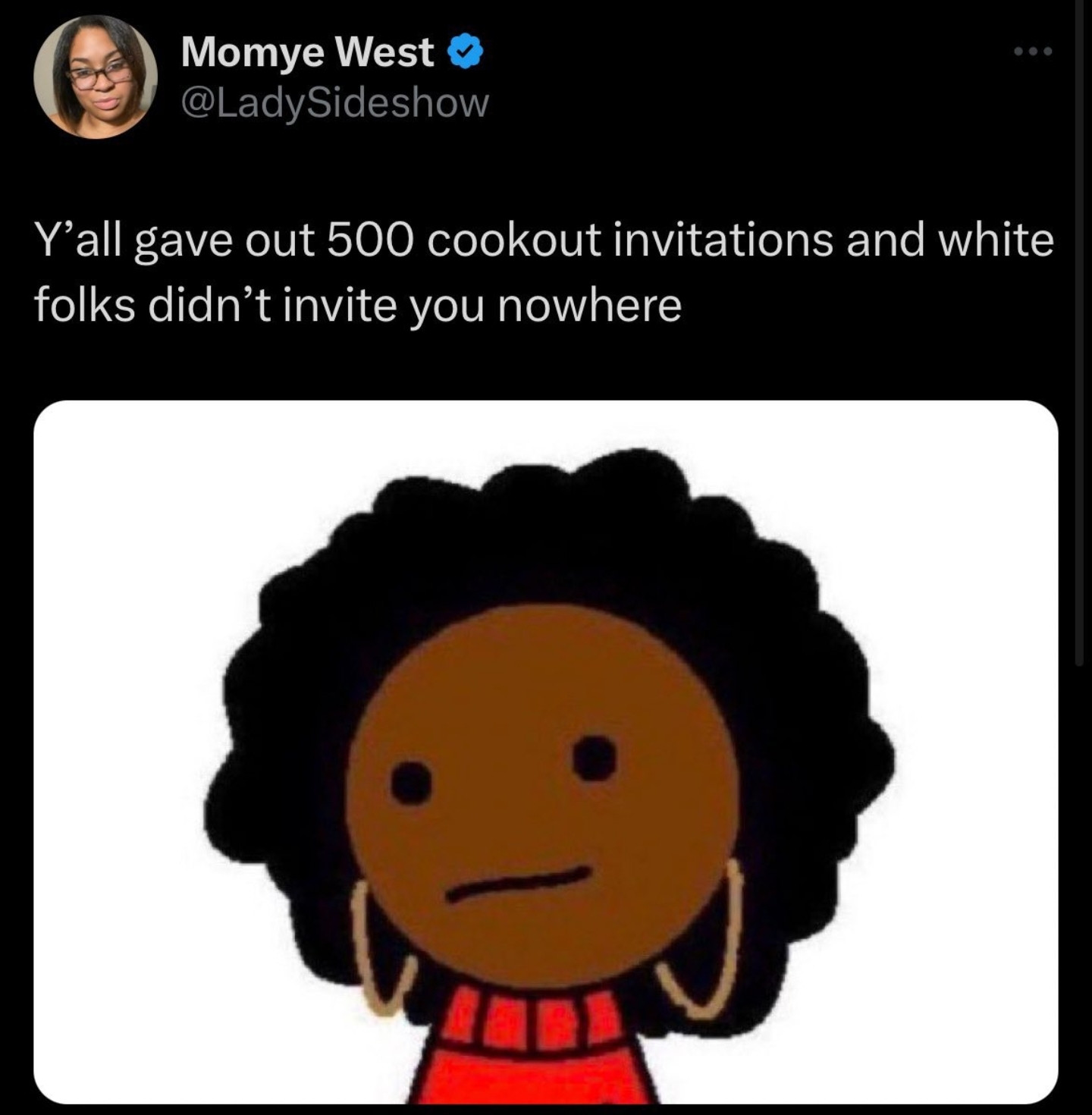Click the word "white" in the tweet
The width and height of the screenshot is (1092, 1115).
coord(996,240)
